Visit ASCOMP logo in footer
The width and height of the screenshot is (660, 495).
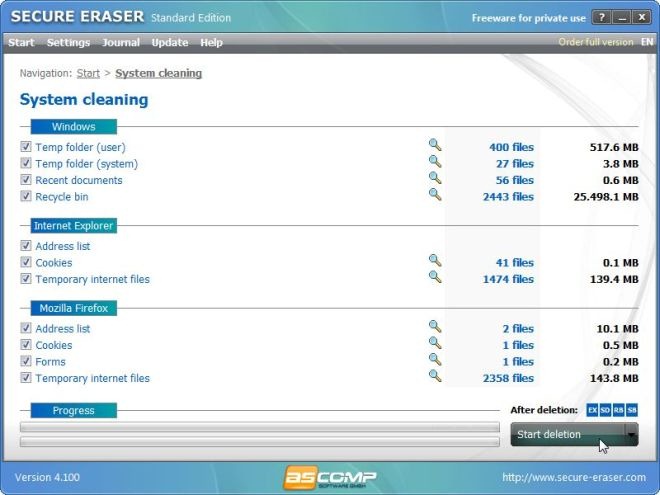click(330, 478)
